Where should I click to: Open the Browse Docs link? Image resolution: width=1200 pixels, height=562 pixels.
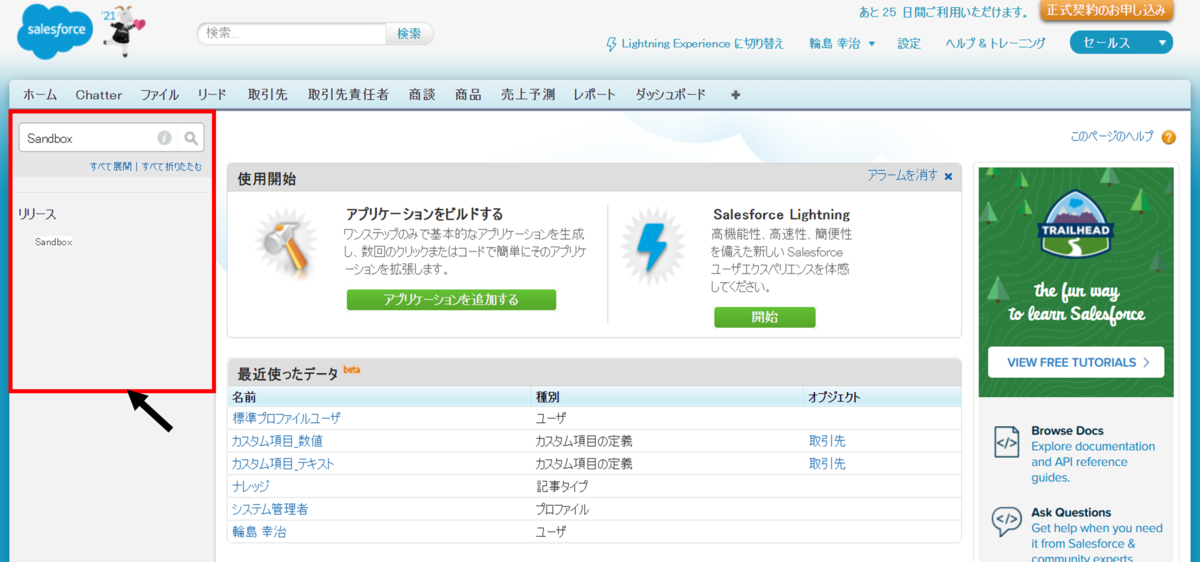pyautogui.click(x=1067, y=430)
